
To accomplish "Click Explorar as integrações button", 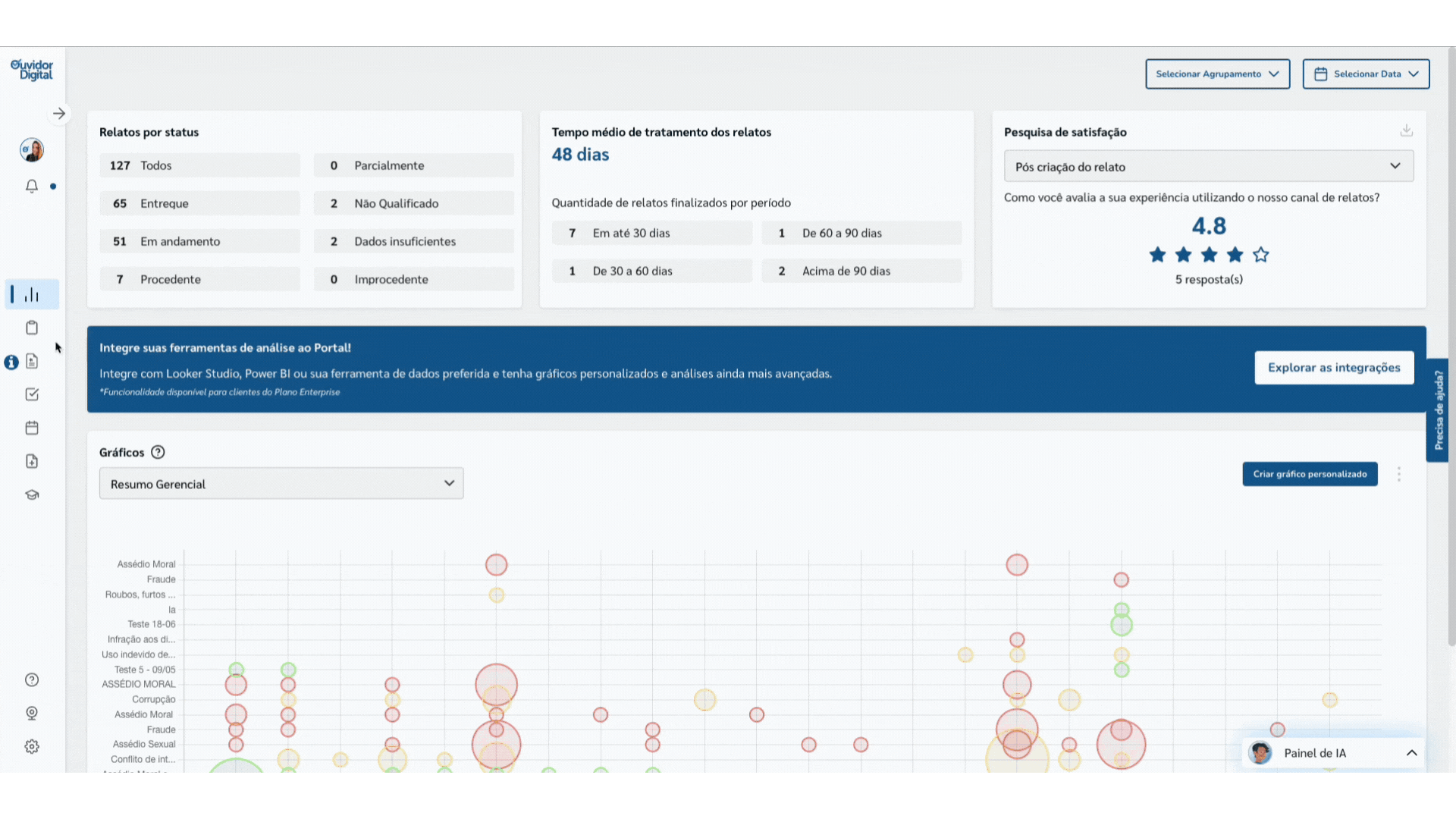I will pyautogui.click(x=1334, y=368).
